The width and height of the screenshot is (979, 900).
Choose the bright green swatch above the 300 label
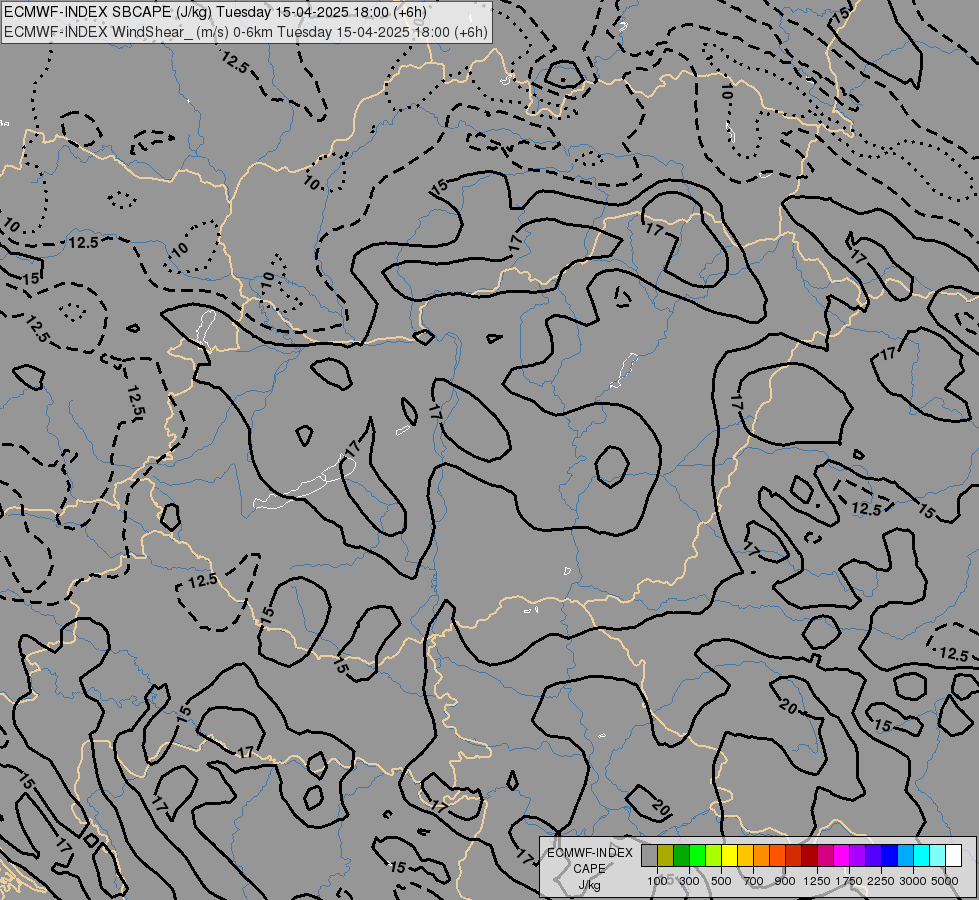[697, 856]
